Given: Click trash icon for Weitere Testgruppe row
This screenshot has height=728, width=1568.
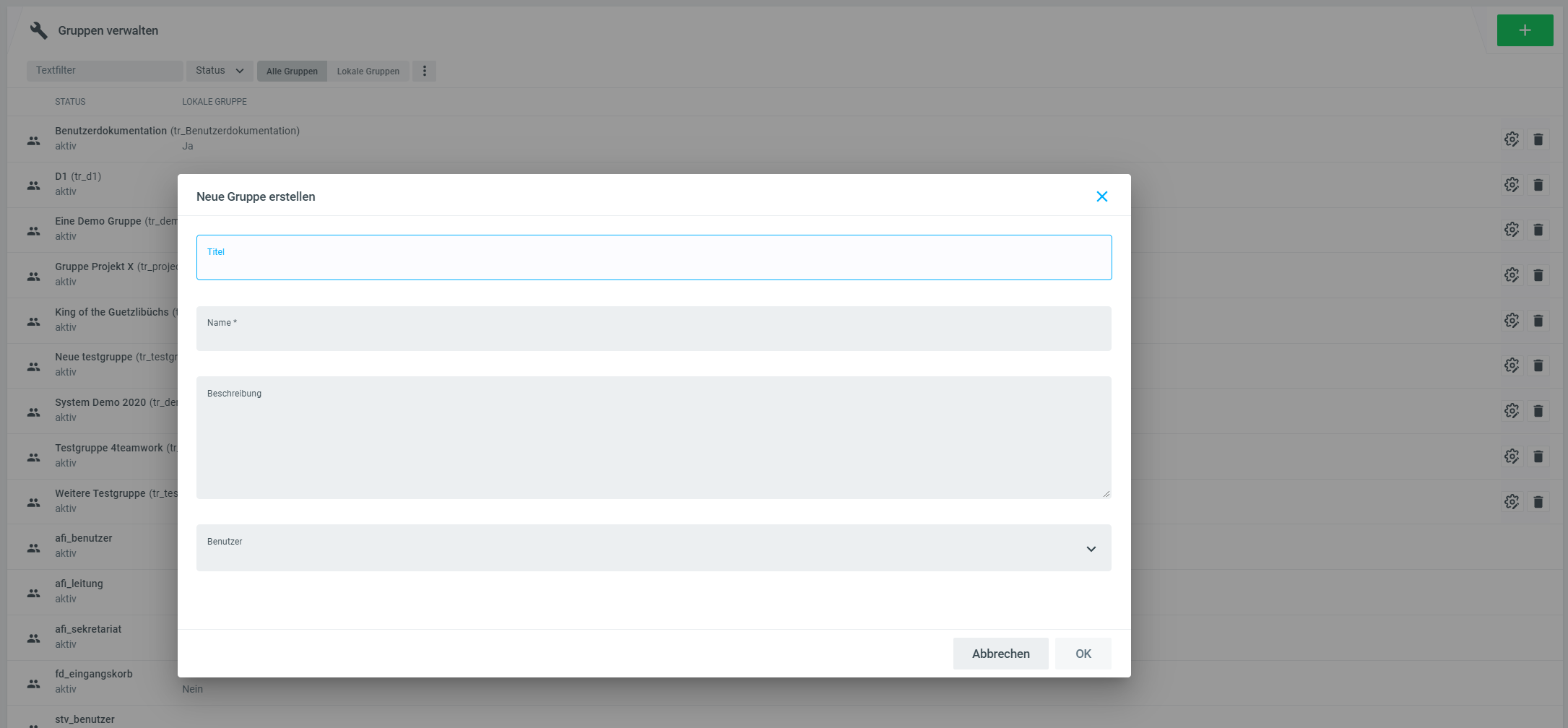Looking at the screenshot, I should coord(1538,502).
